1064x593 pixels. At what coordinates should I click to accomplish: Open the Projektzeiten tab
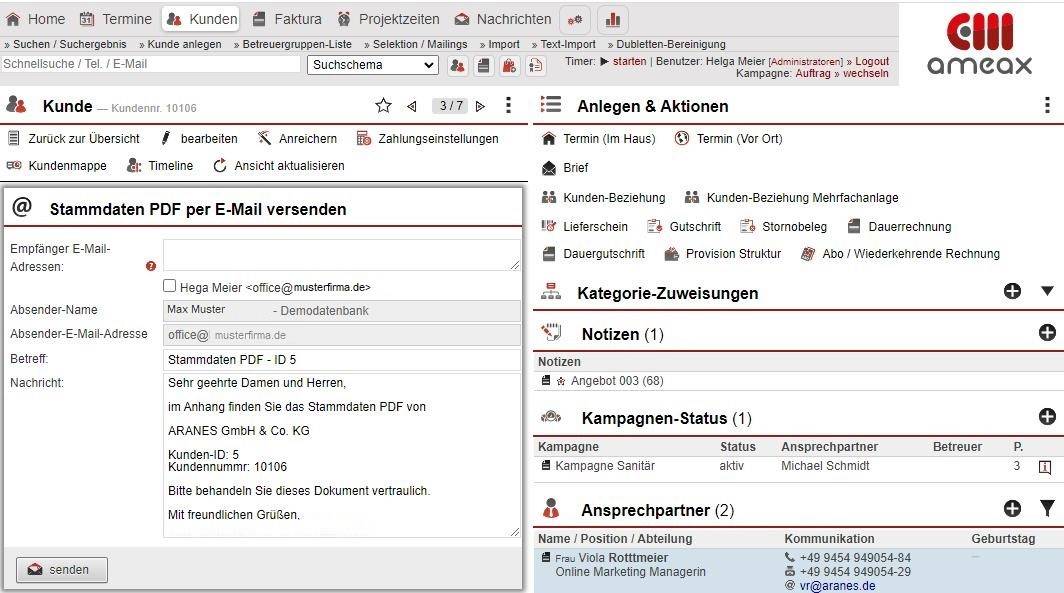coord(388,19)
